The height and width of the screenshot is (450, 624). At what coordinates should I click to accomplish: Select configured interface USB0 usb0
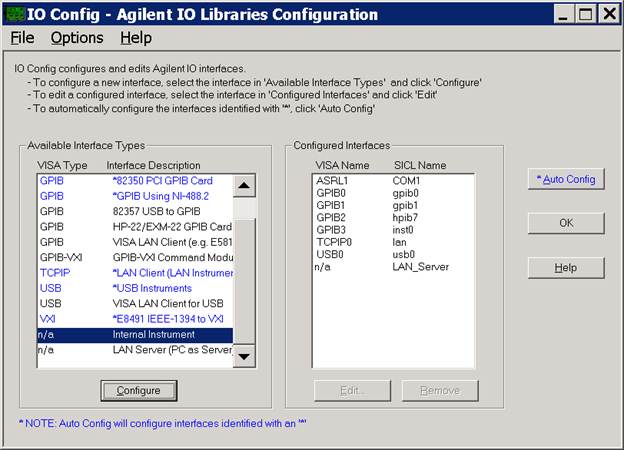pos(393,255)
